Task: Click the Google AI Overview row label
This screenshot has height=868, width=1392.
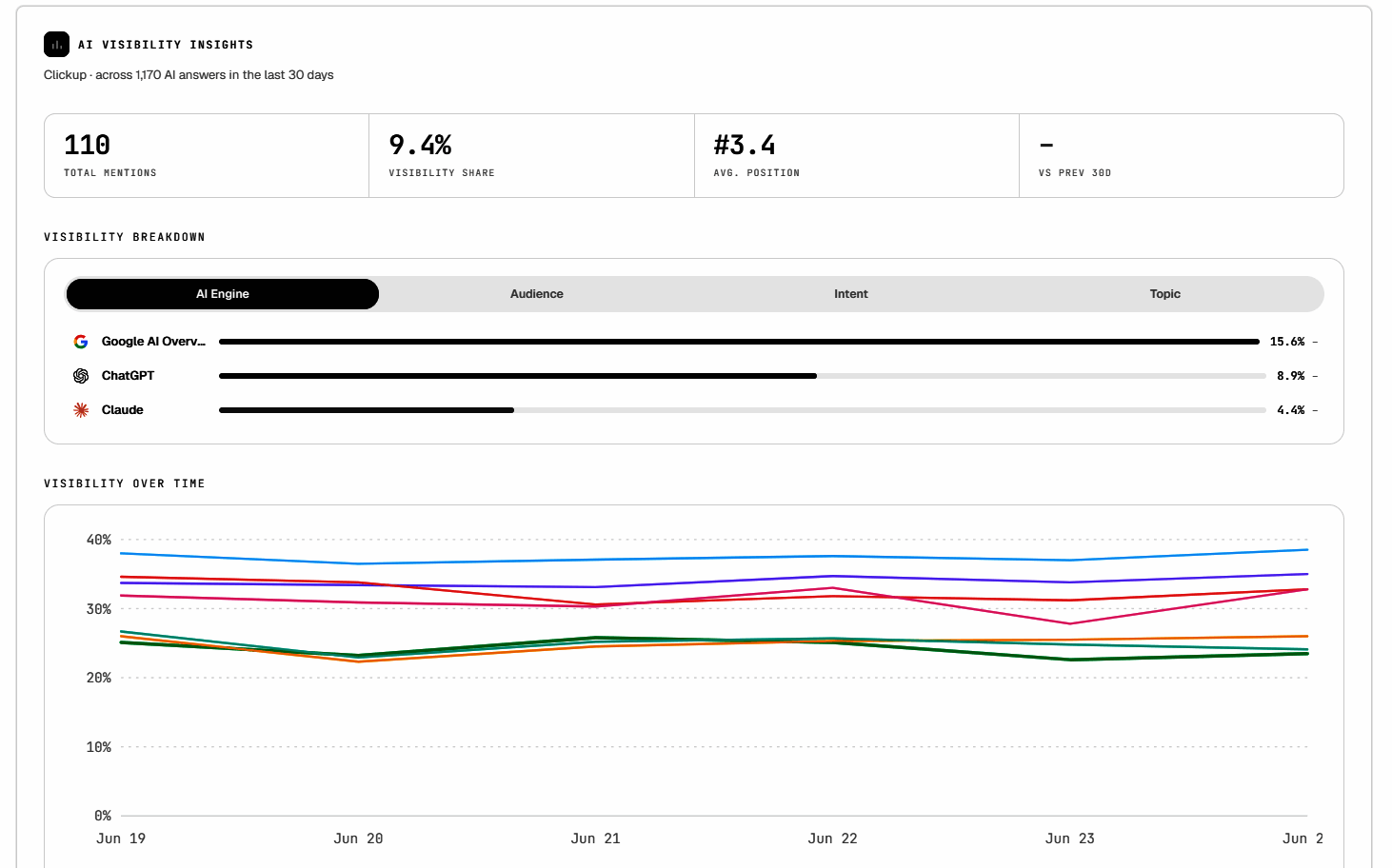Action: (153, 342)
